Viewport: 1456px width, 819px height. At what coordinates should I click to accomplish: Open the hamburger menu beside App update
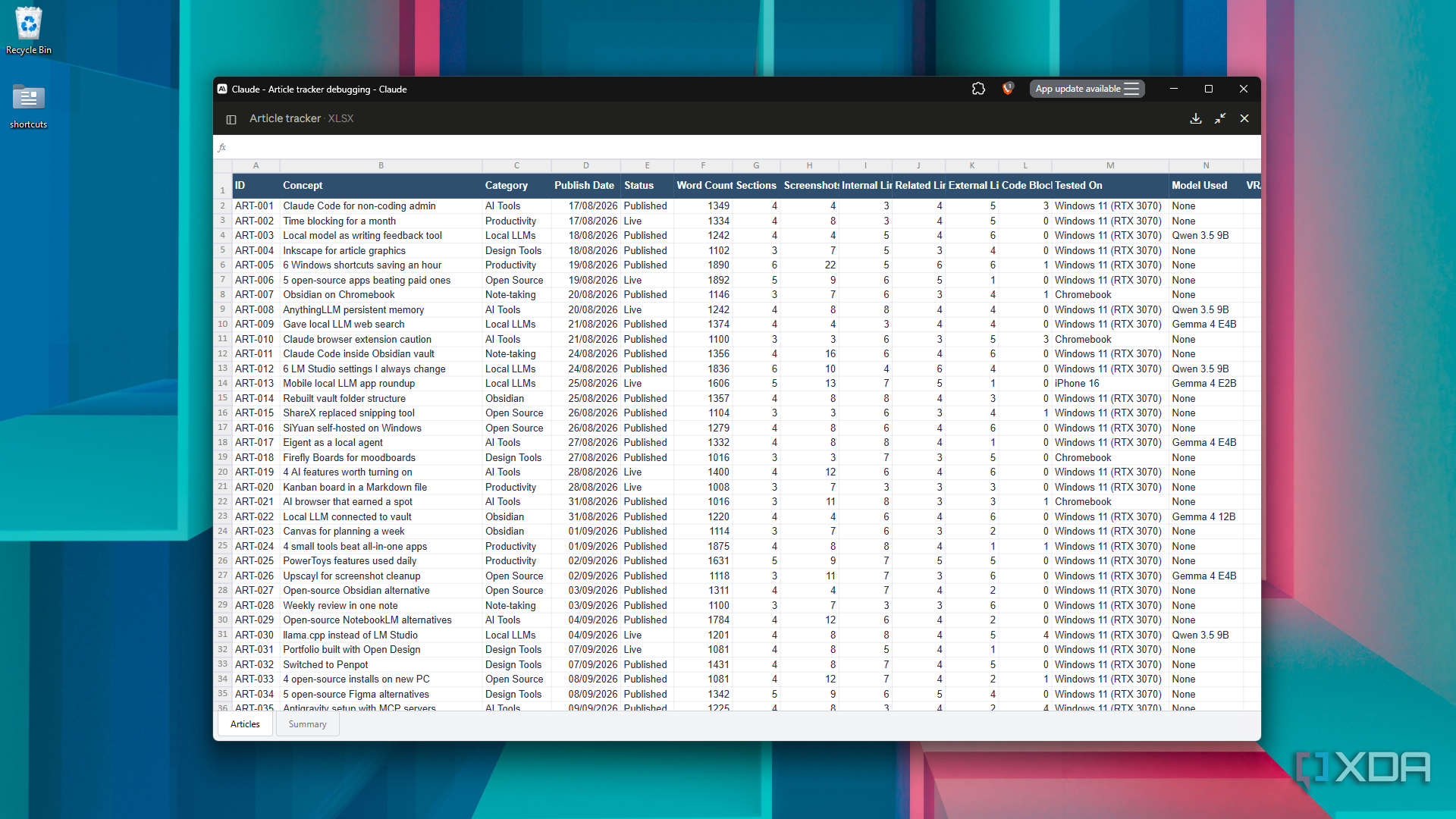point(1131,89)
